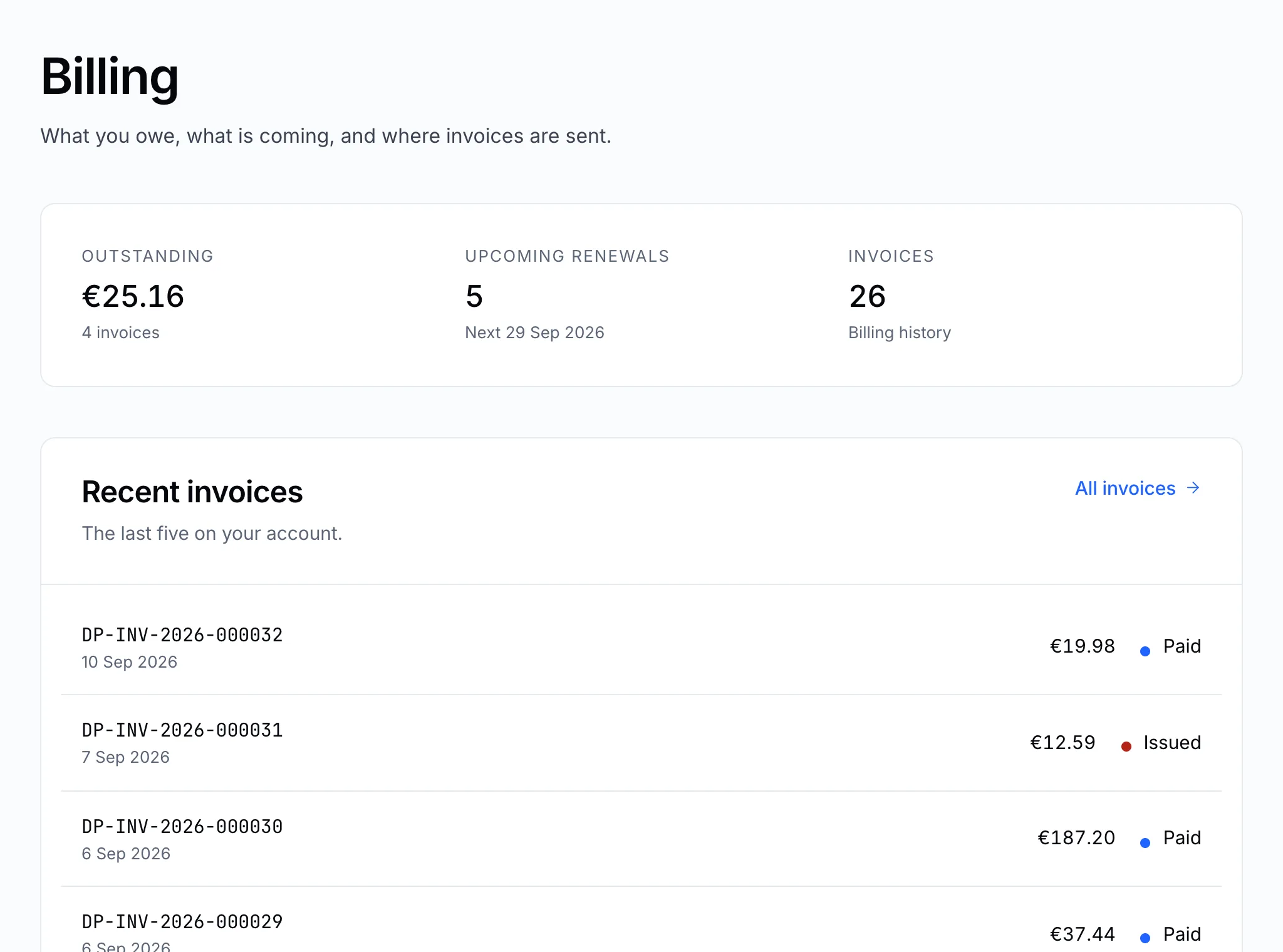
Task: Open invoice DP-INV-2026-000029
Action: (182, 921)
